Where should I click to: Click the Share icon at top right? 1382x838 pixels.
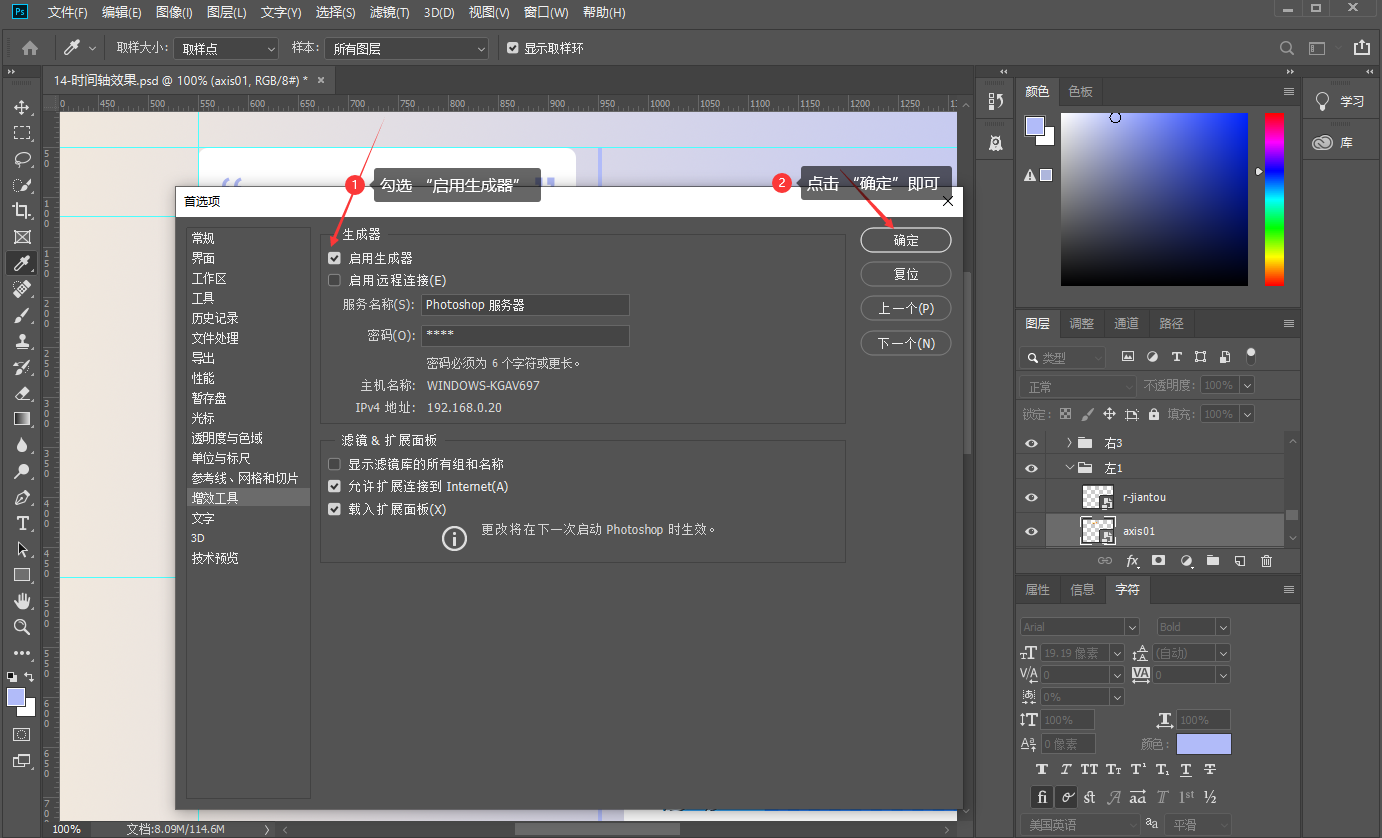pyautogui.click(x=1361, y=48)
